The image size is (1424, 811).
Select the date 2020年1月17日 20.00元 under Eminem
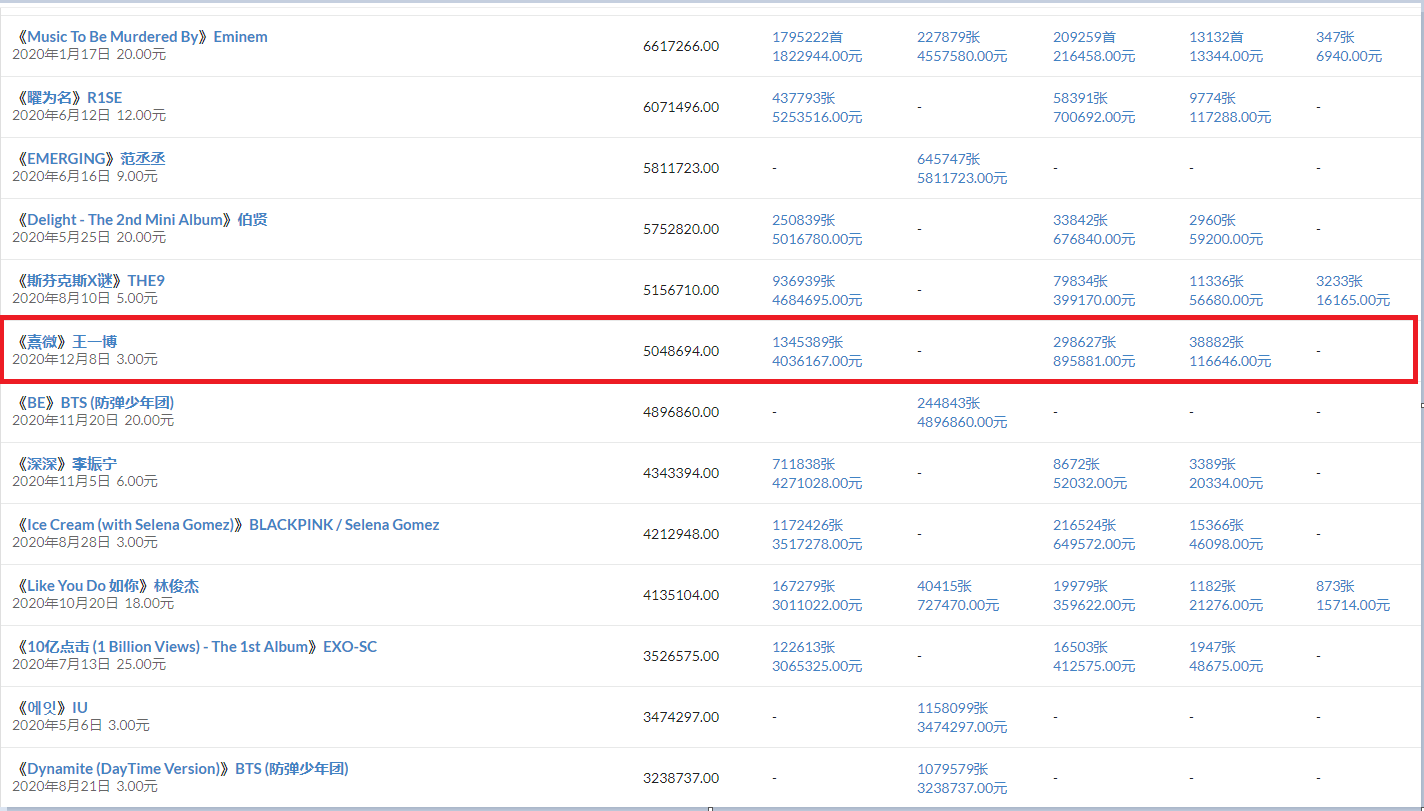tap(89, 54)
